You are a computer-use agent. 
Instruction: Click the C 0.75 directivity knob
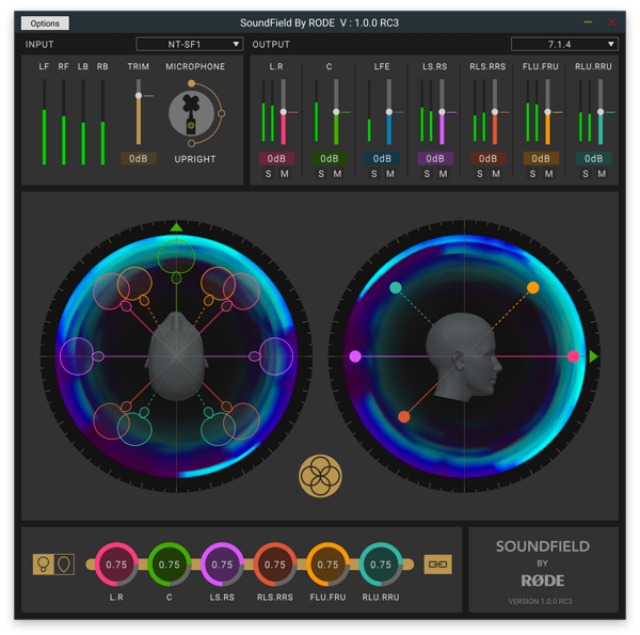click(169, 564)
